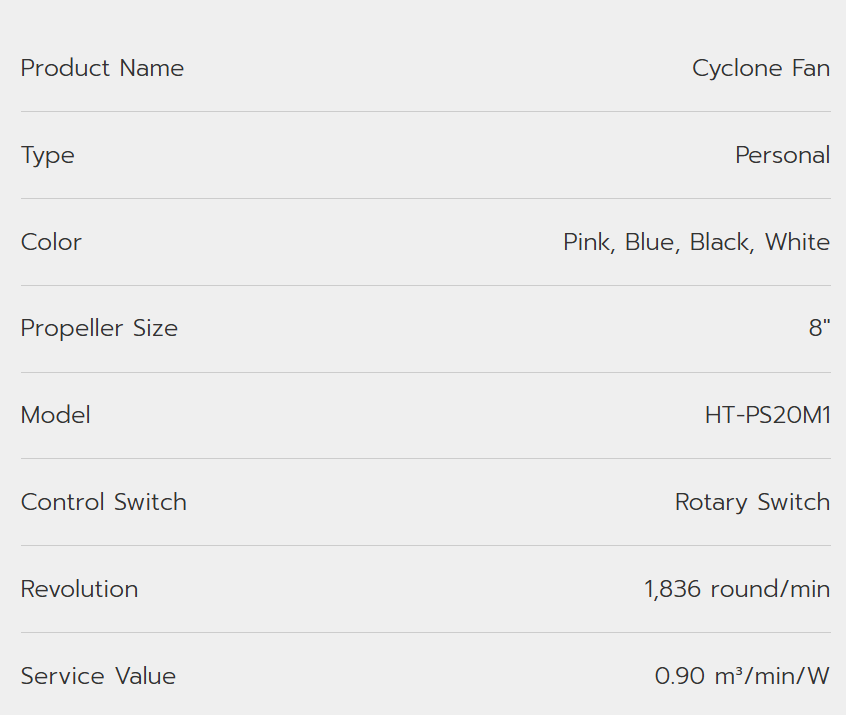The height and width of the screenshot is (715, 846).
Task: Select the HT-PS20M1 model number
Action: click(767, 415)
